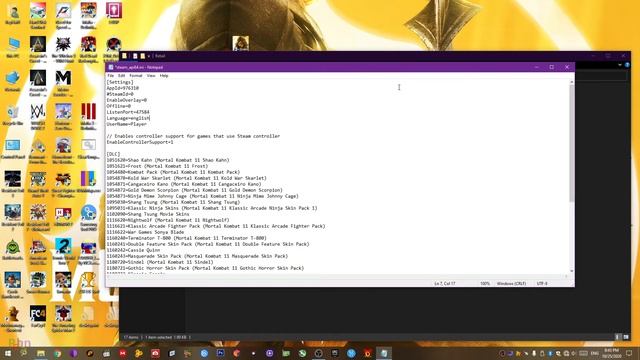Open the Control Panel desktop icon

pos(13,149)
